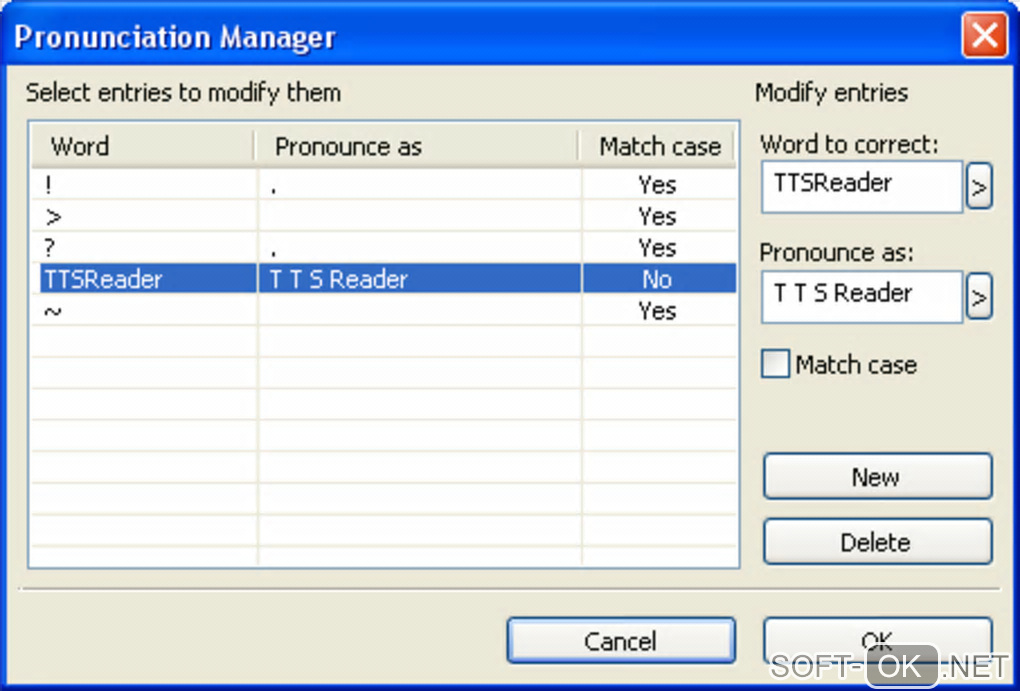Screen dimensions: 1020x691
Task: Select the '>' word entry
Action: [x=53, y=217]
